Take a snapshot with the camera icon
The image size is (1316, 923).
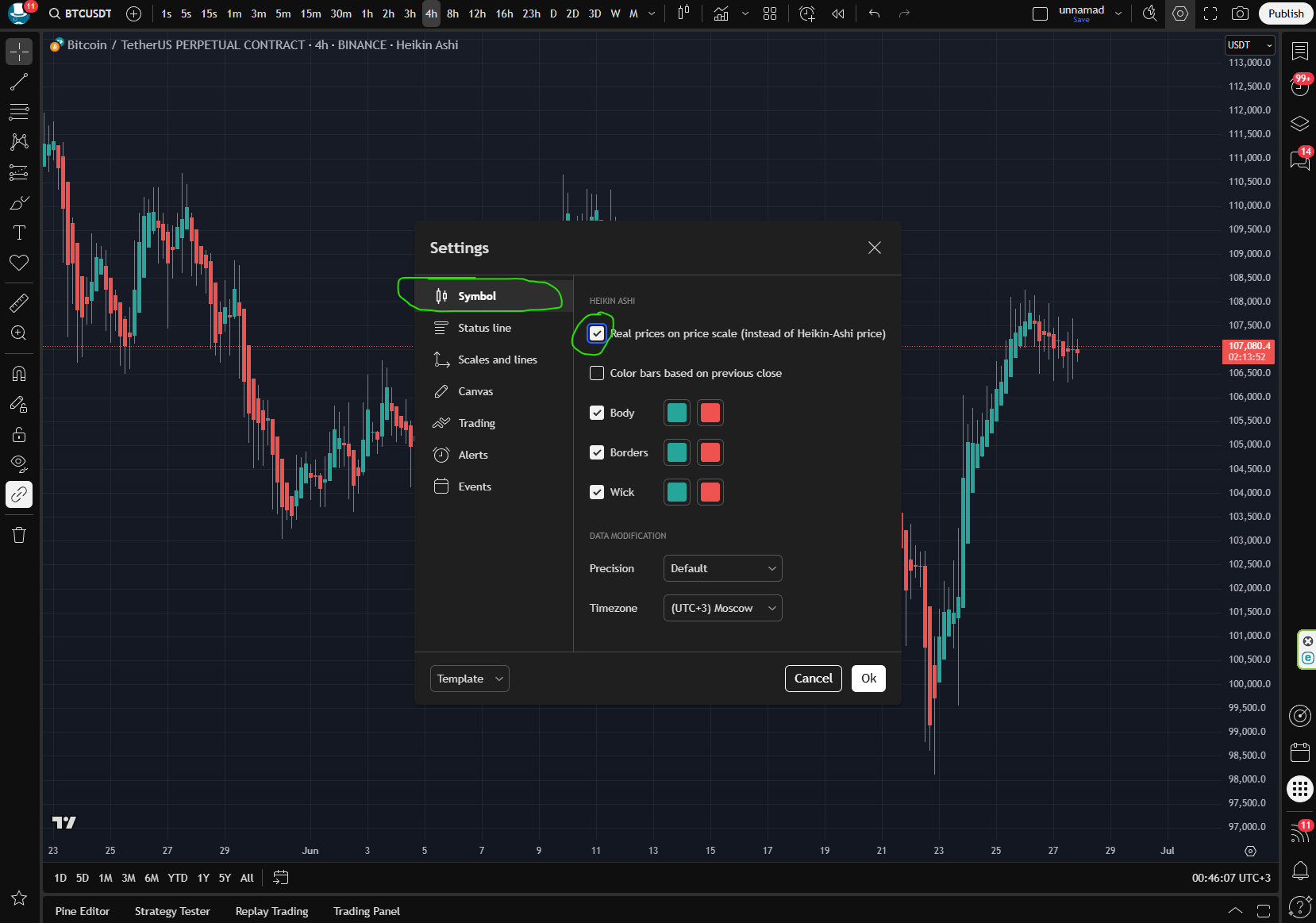pyautogui.click(x=1240, y=13)
